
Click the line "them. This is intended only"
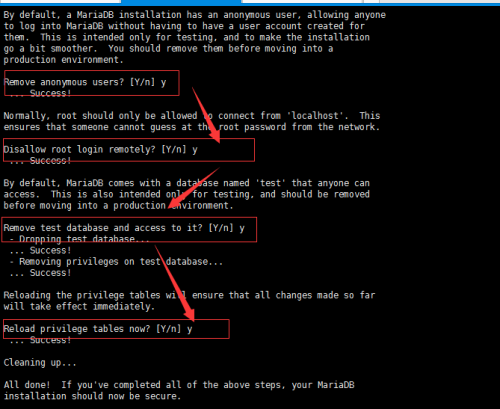click(187, 37)
